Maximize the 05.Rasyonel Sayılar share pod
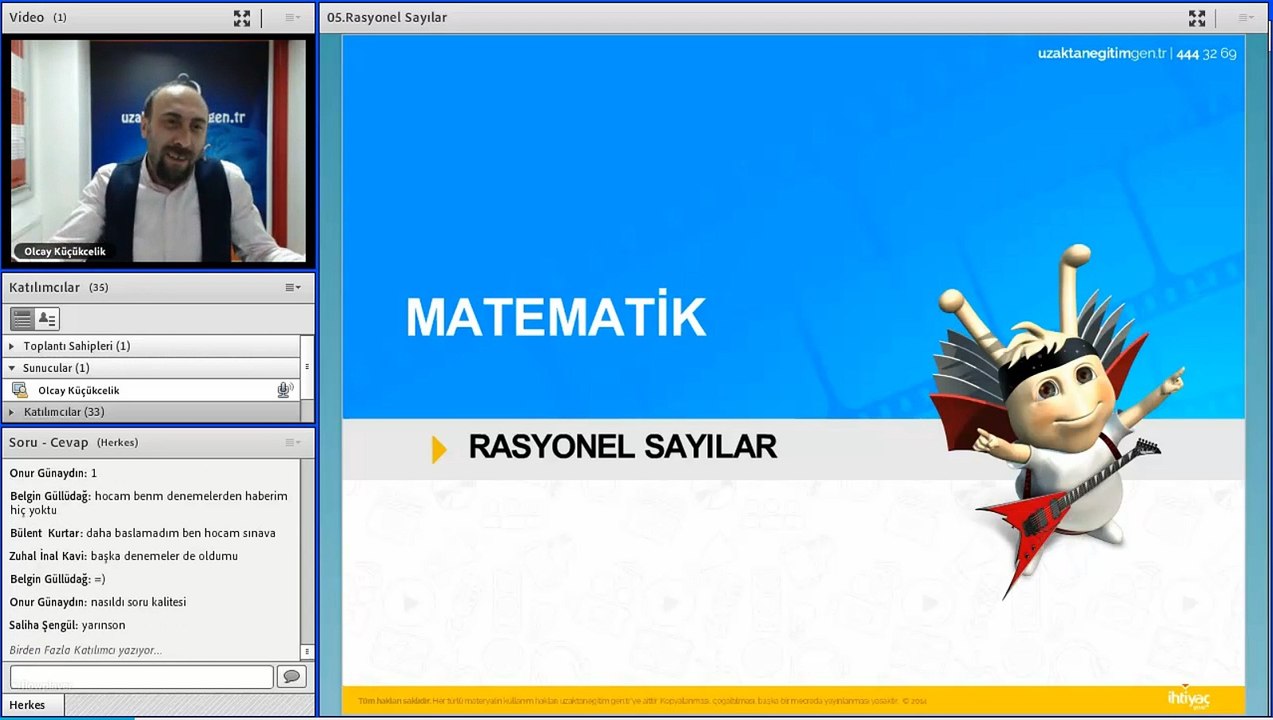 [1197, 18]
